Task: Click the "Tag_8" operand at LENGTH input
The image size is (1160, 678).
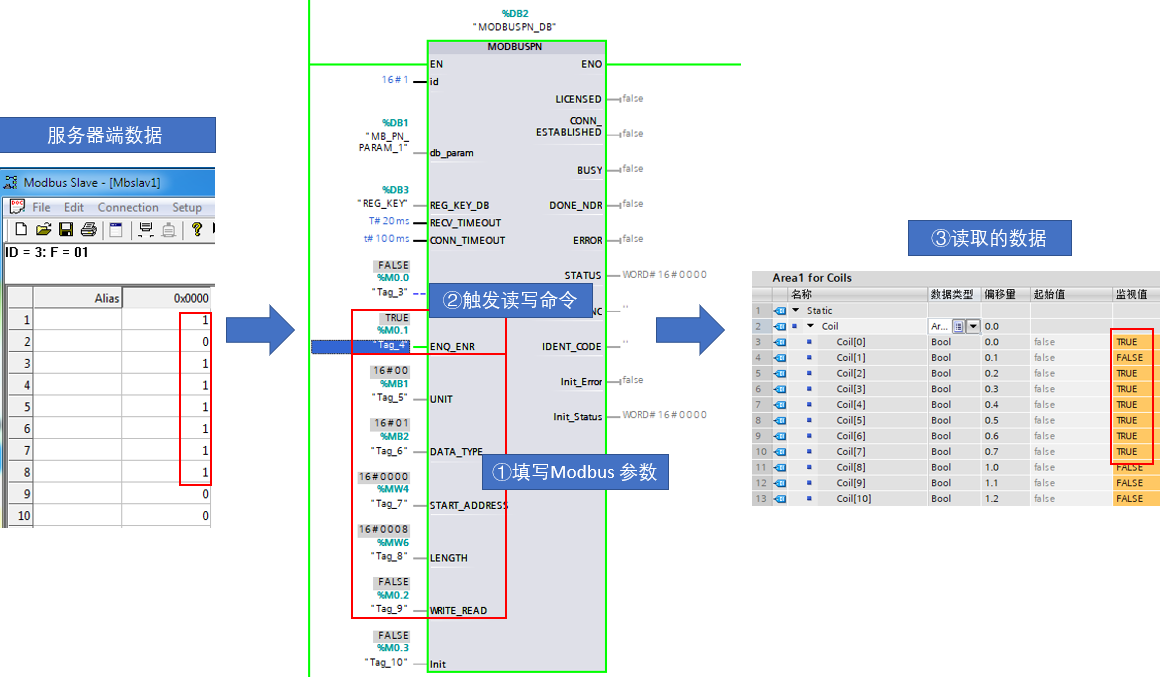Action: click(390, 556)
